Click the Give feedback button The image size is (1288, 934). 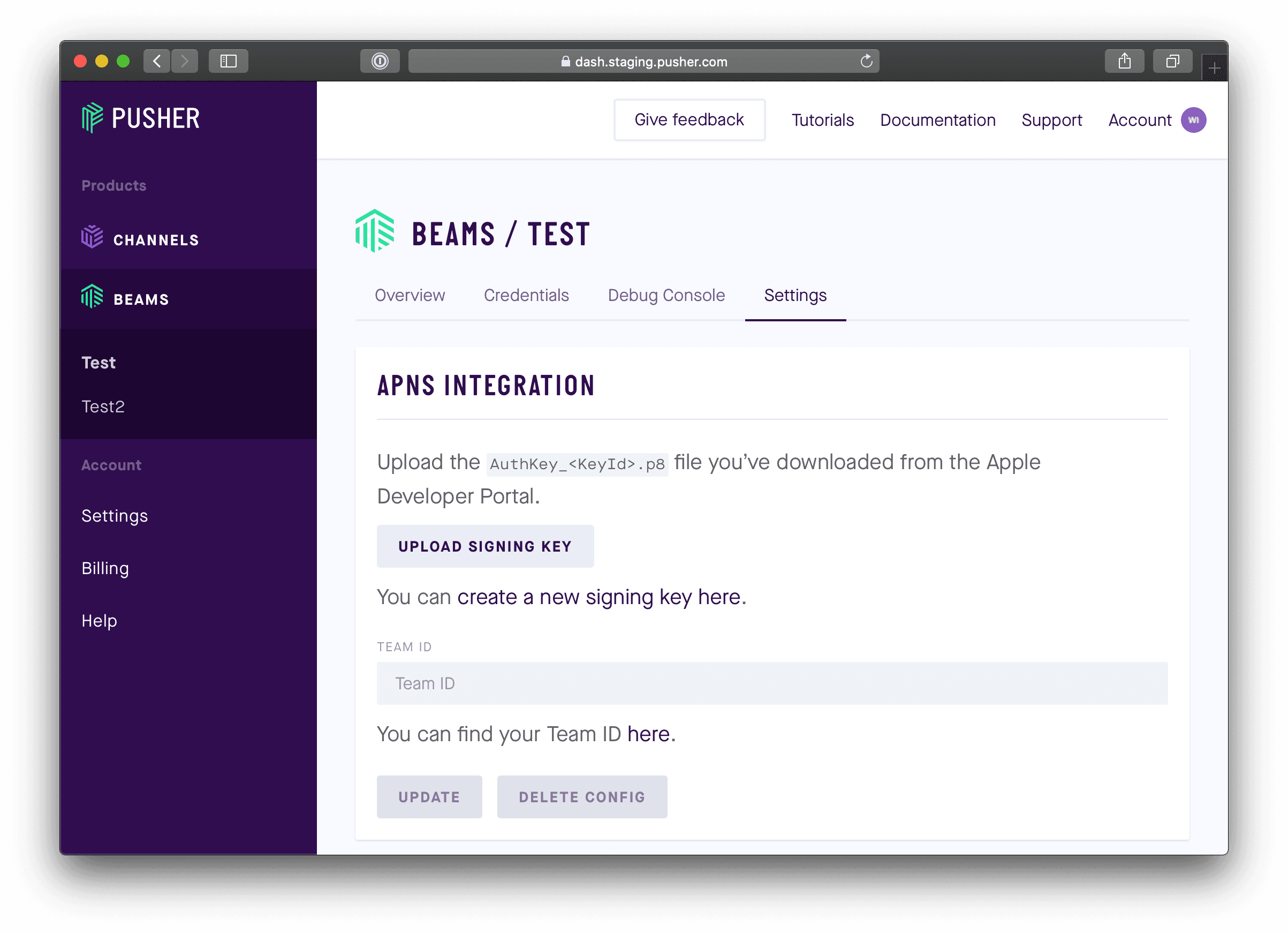689,120
